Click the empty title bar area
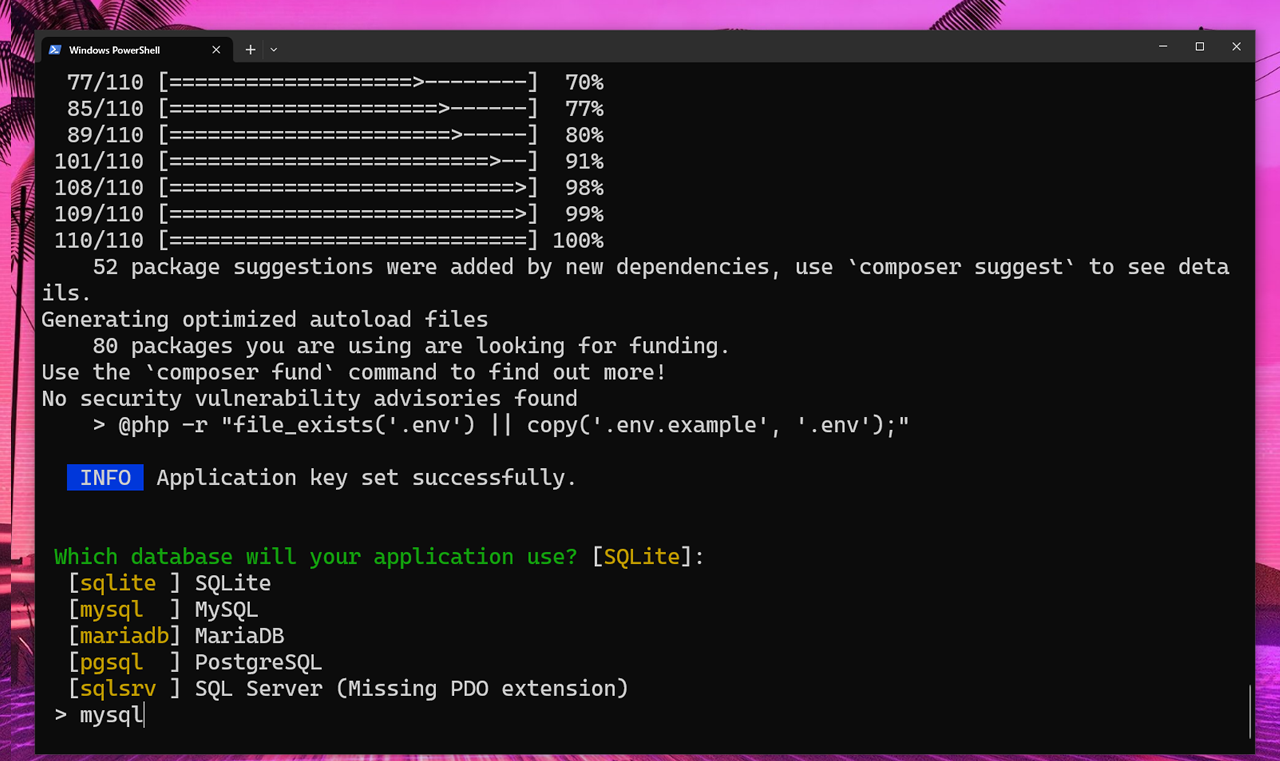The height and width of the screenshot is (761, 1280). 700,48
